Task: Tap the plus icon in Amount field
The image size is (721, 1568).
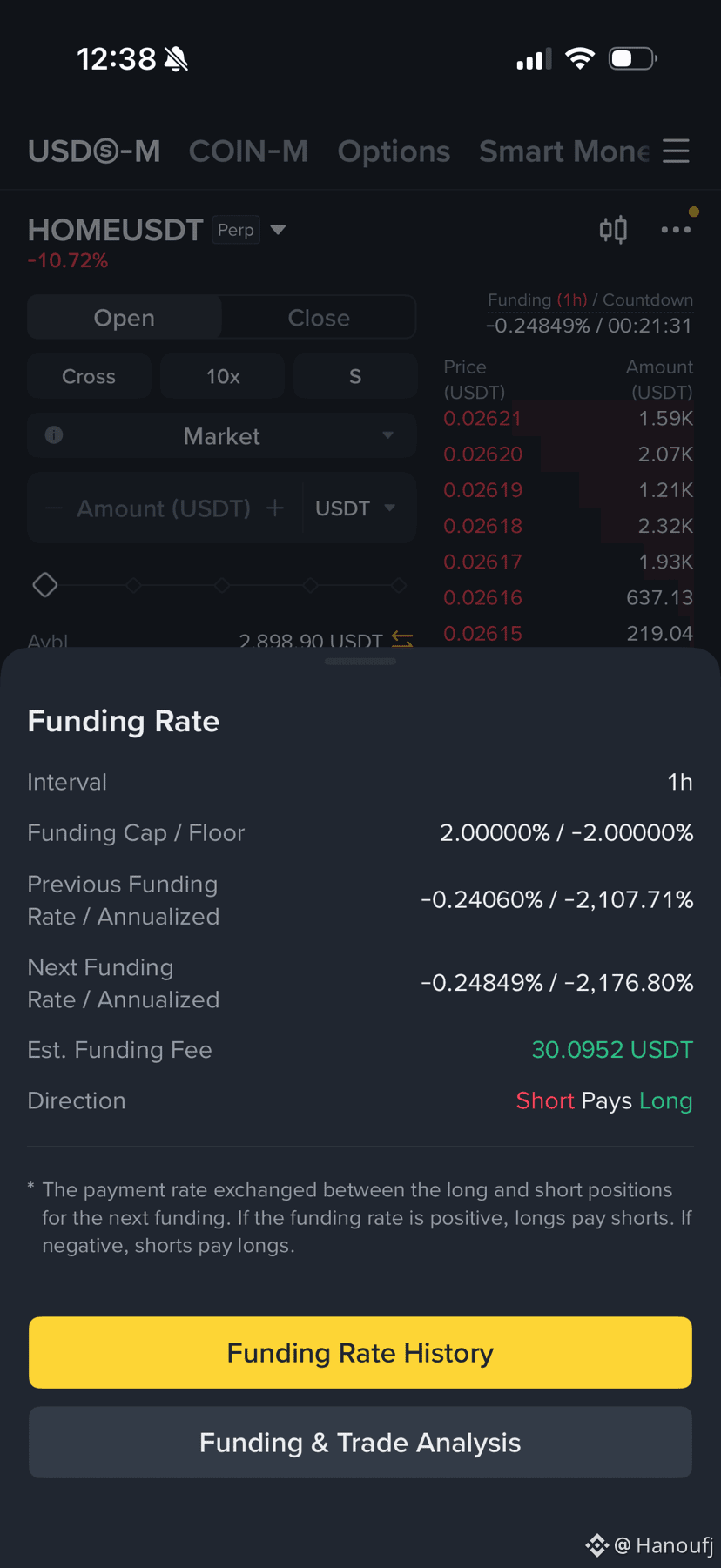Action: [x=275, y=508]
